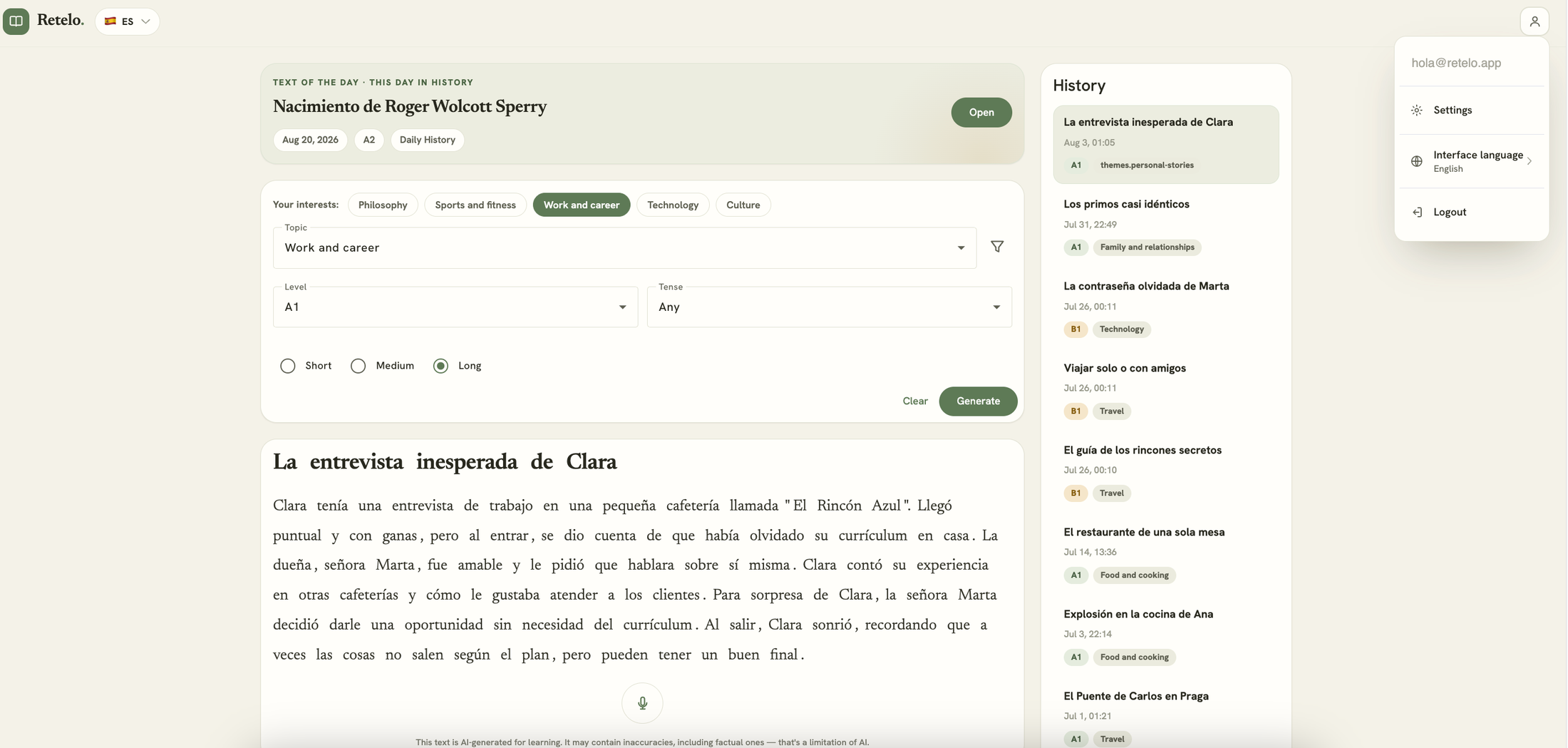This screenshot has height=748, width=1568.
Task: Open the user profile icon
Action: coord(1535,21)
